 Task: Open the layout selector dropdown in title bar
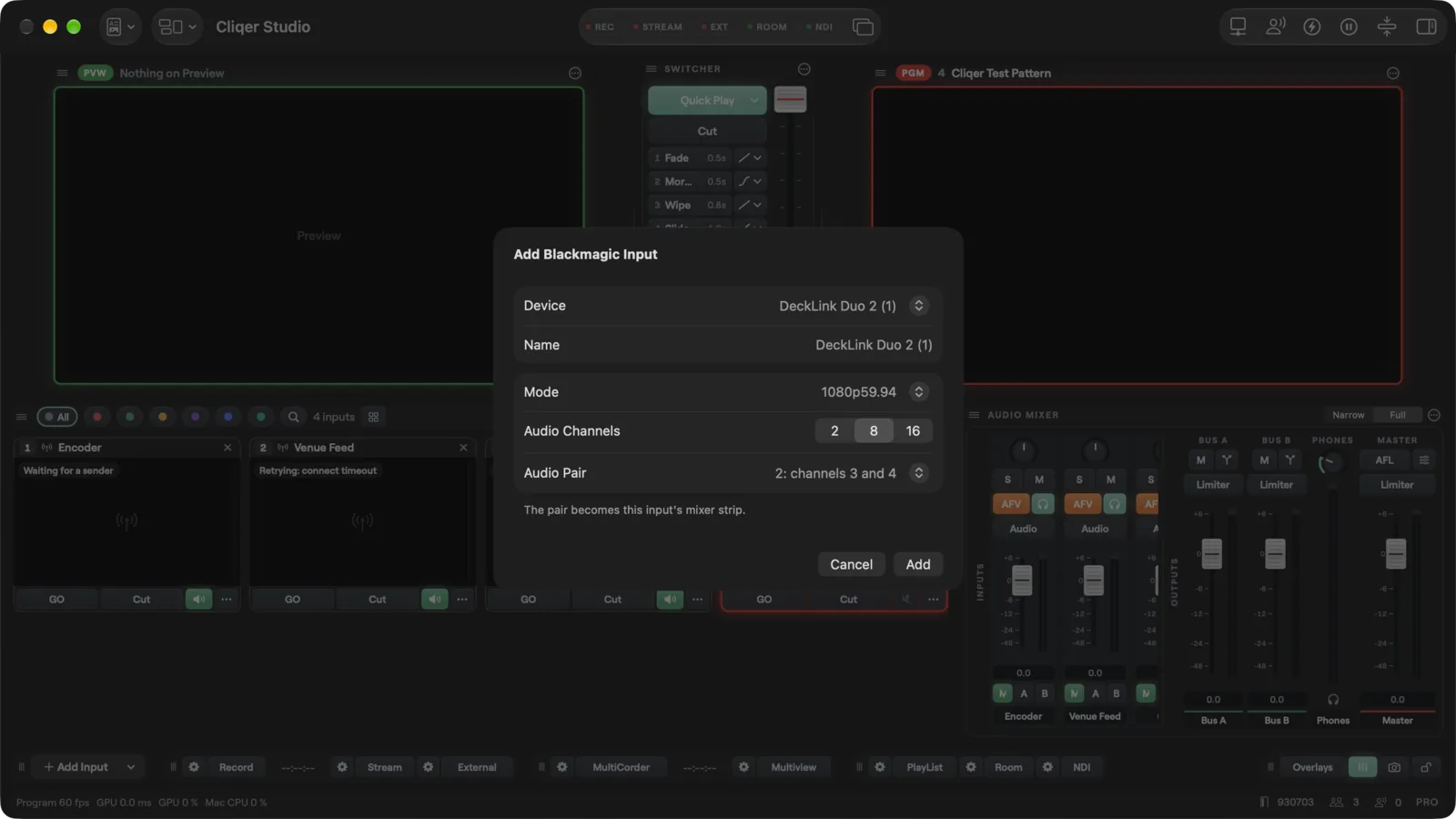point(177,26)
